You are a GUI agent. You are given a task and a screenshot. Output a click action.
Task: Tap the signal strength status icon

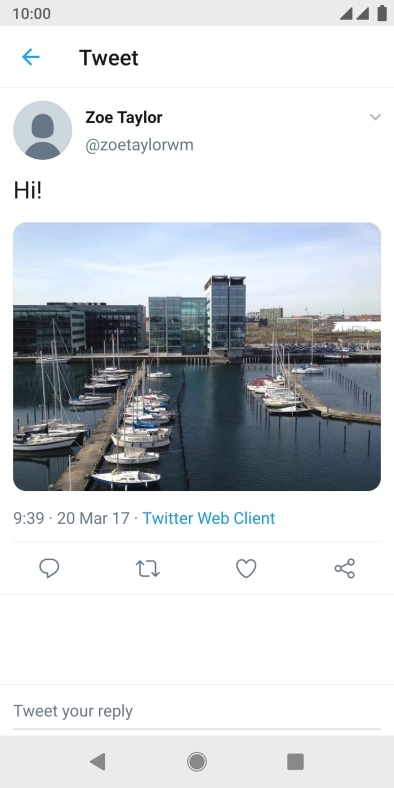pyautogui.click(x=355, y=13)
